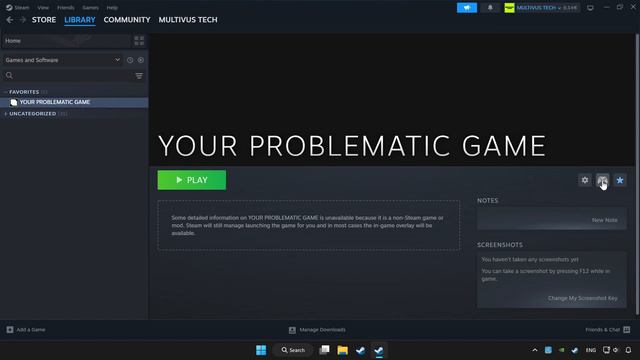Select YOUR PROBLEMATIC GAME in the list
This screenshot has width=640, height=360.
pos(74,102)
